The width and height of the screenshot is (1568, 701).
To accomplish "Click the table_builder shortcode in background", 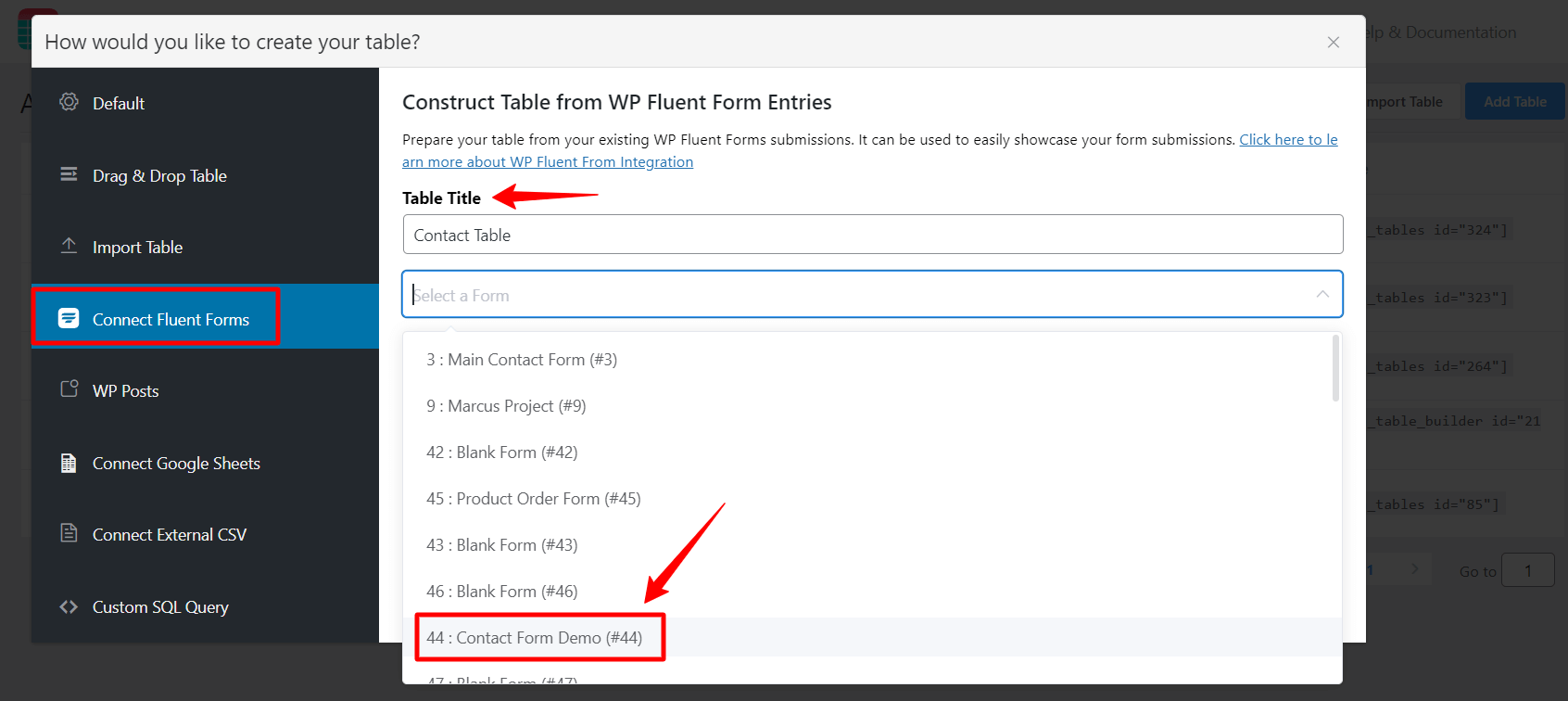I will pyautogui.click(x=1454, y=421).
